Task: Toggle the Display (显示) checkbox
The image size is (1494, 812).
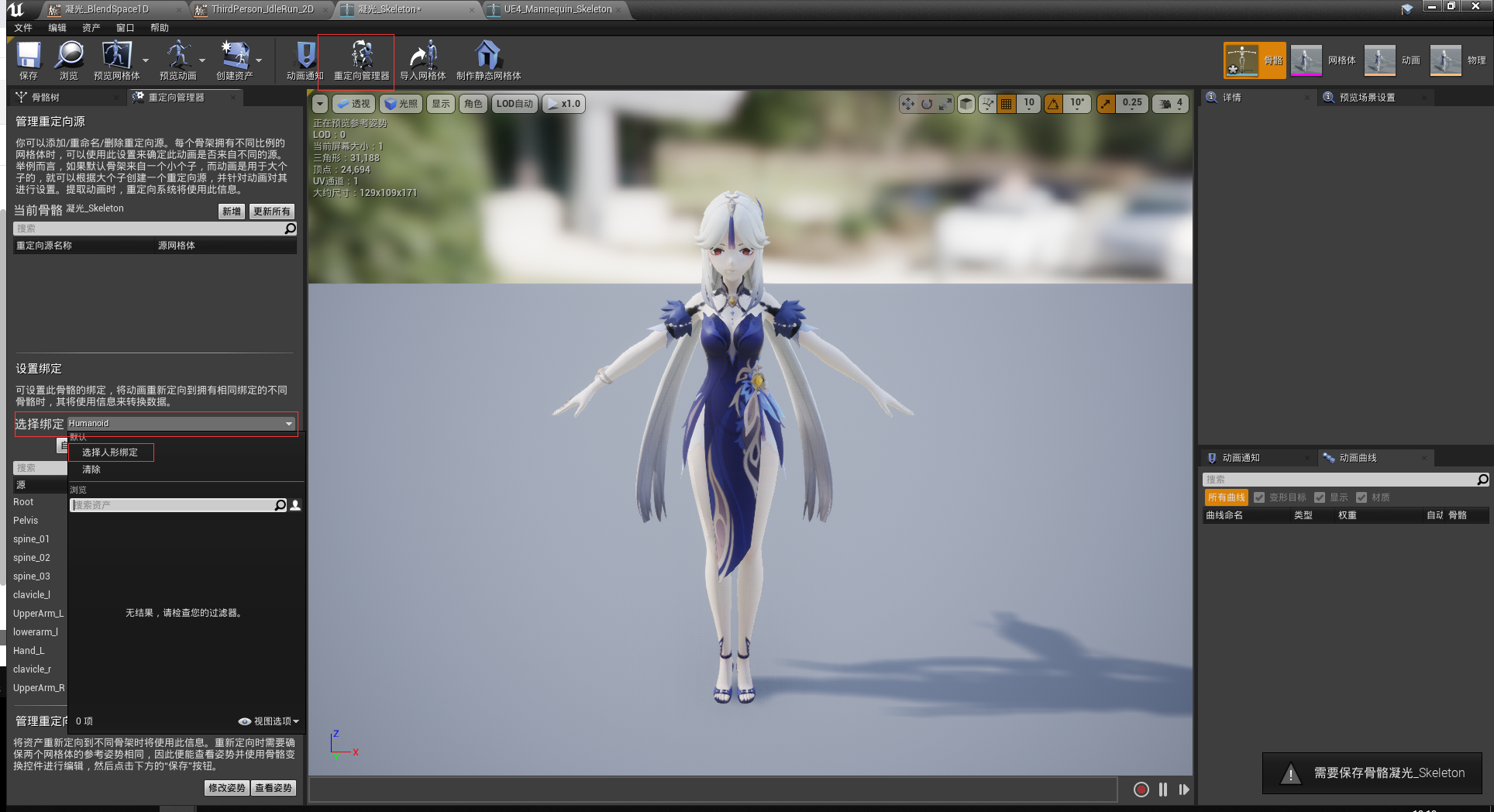Action: 1320,497
